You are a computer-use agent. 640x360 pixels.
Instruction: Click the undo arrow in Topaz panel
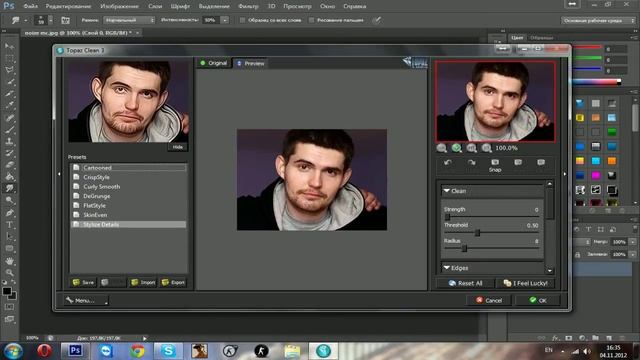(x=448, y=162)
